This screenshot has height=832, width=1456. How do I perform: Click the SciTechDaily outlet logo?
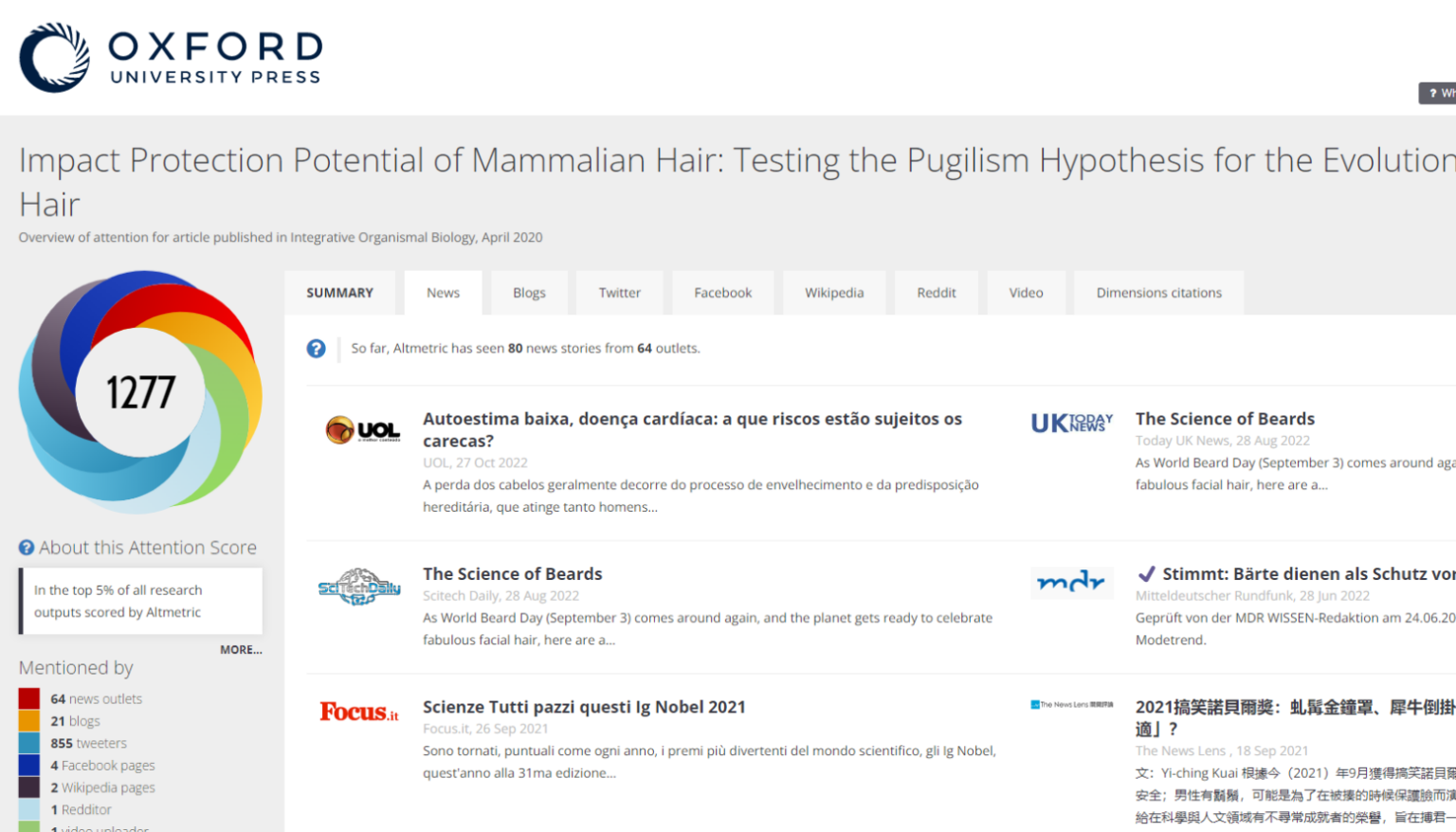coord(359,588)
